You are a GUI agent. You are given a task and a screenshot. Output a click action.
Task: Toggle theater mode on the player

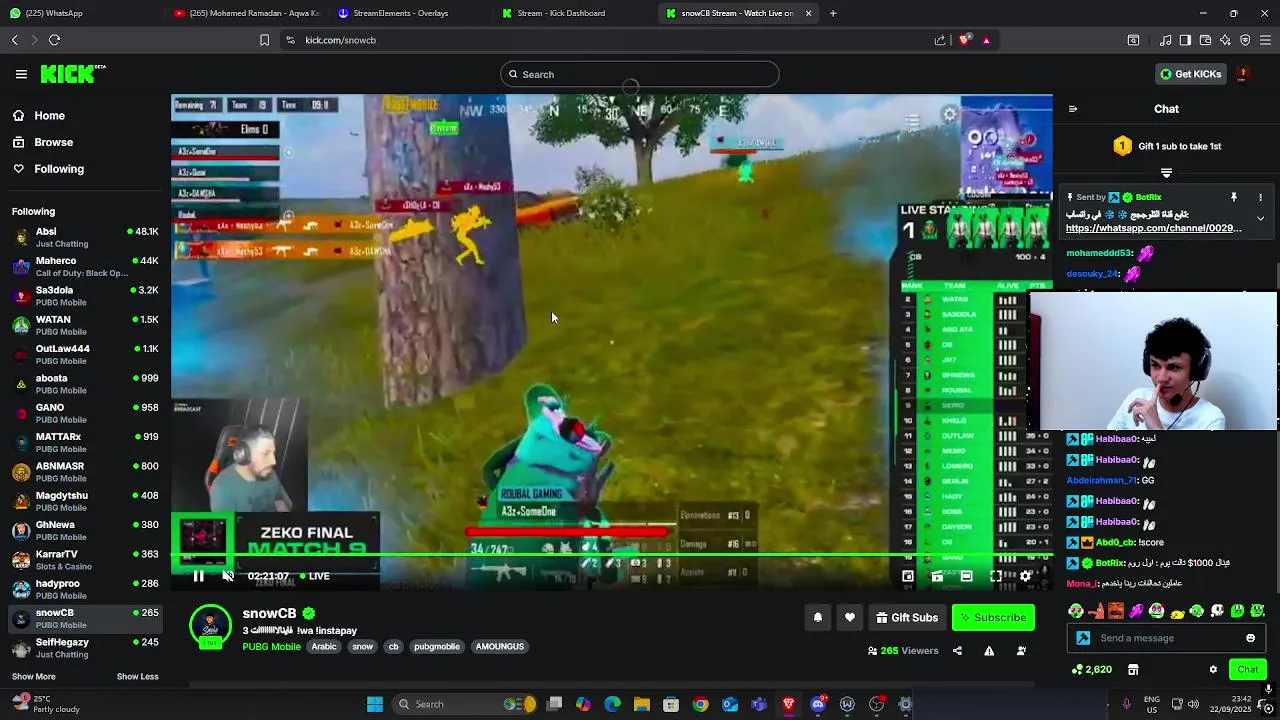click(966, 576)
